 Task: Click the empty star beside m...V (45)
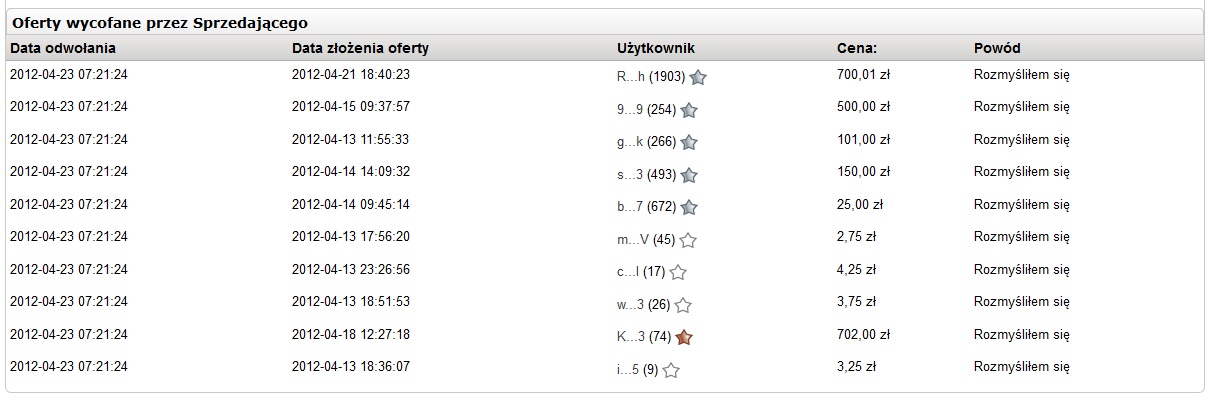688,240
